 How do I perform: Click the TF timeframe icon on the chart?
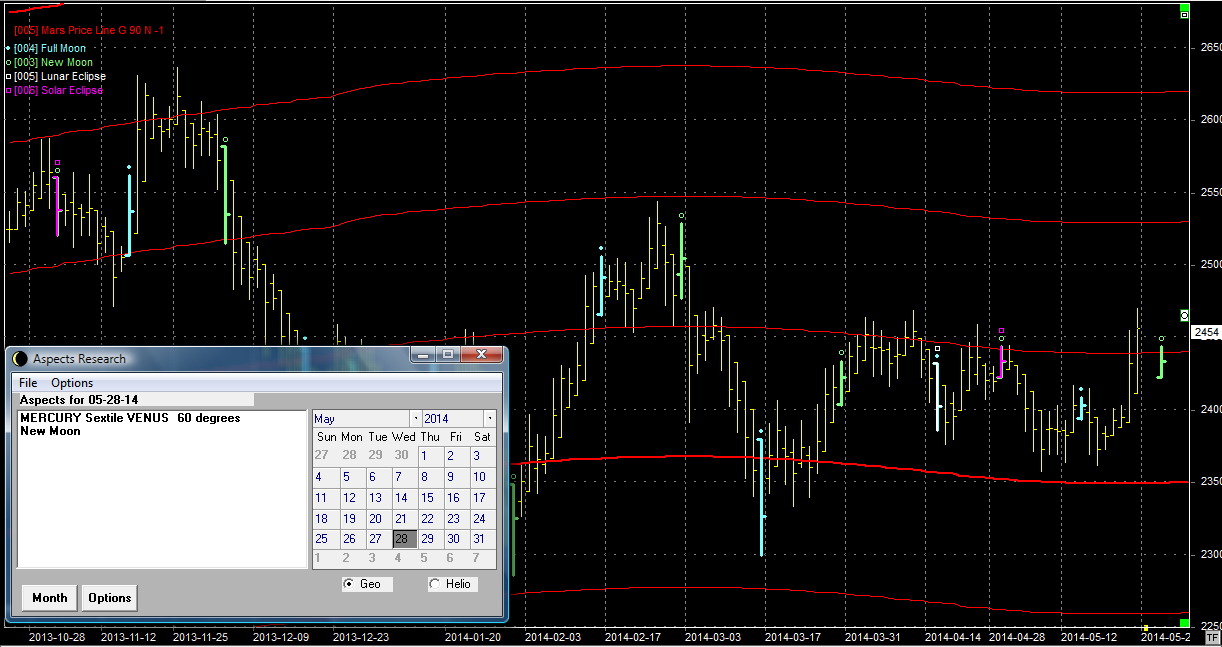coord(1212,636)
